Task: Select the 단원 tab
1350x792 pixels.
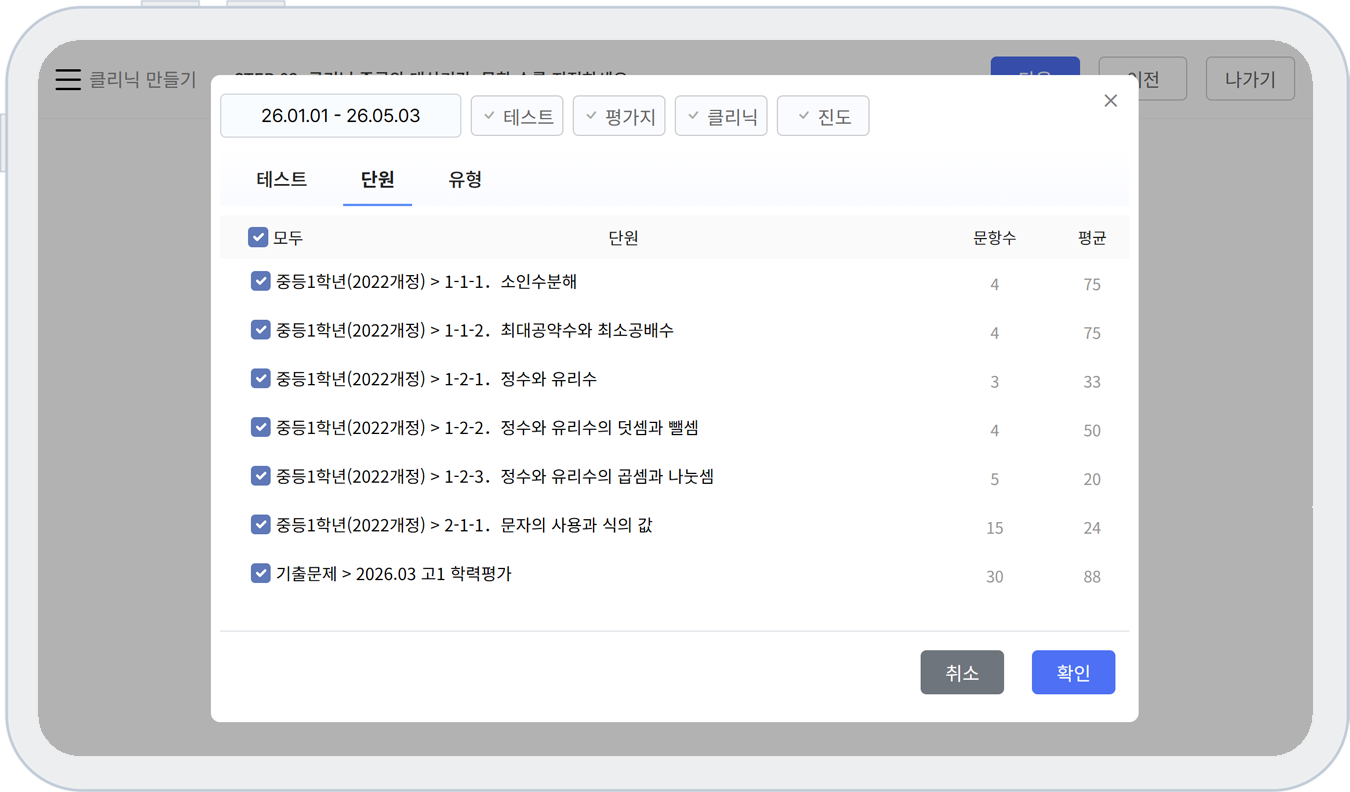Action: pyautogui.click(x=377, y=180)
